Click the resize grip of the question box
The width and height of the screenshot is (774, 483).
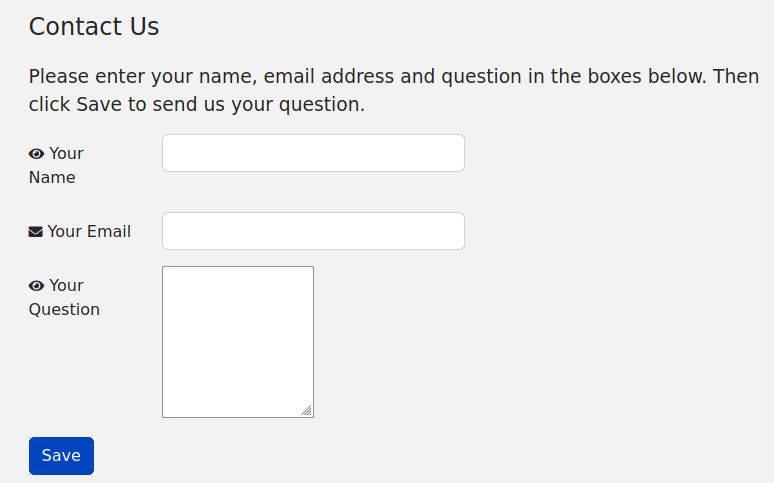(307, 410)
